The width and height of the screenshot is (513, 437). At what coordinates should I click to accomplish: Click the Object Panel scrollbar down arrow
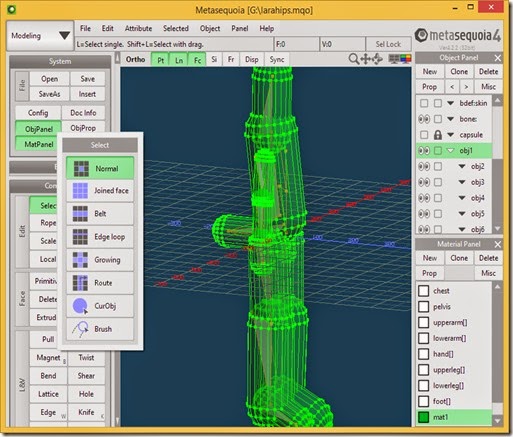pyautogui.click(x=498, y=229)
